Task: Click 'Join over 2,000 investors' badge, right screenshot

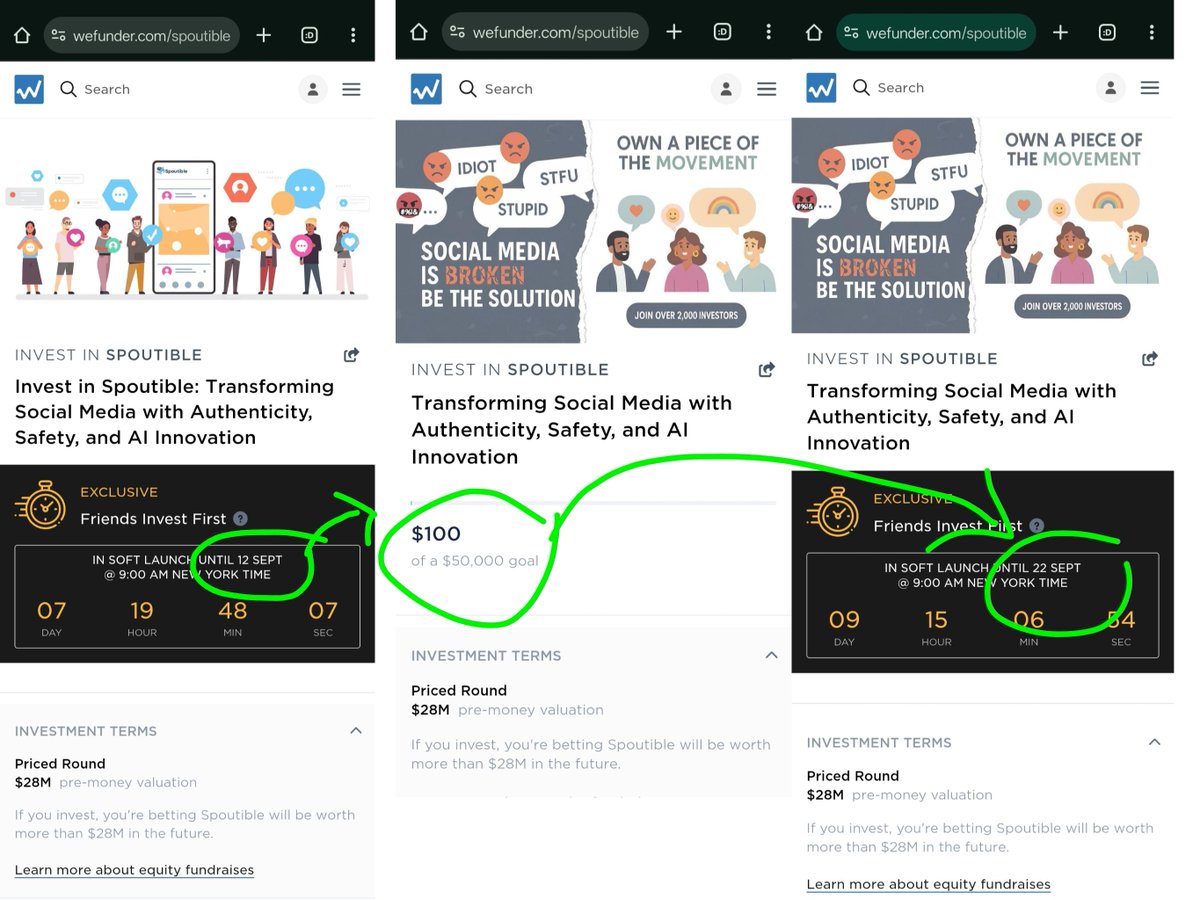Action: tap(1071, 306)
